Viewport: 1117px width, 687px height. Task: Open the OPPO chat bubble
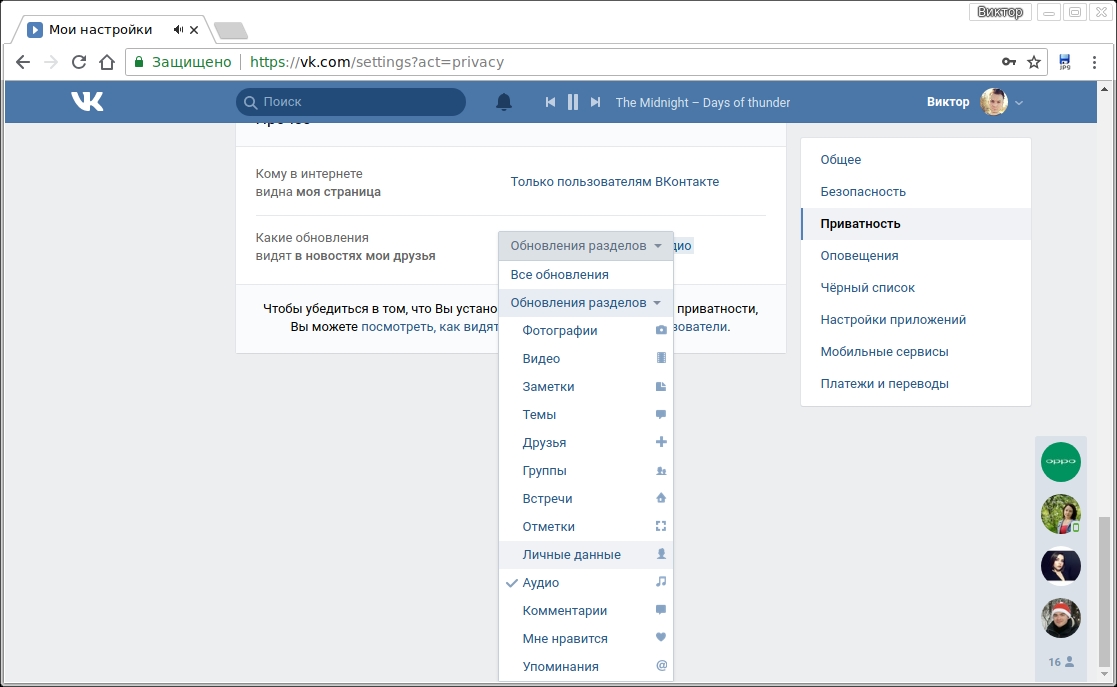click(1061, 462)
